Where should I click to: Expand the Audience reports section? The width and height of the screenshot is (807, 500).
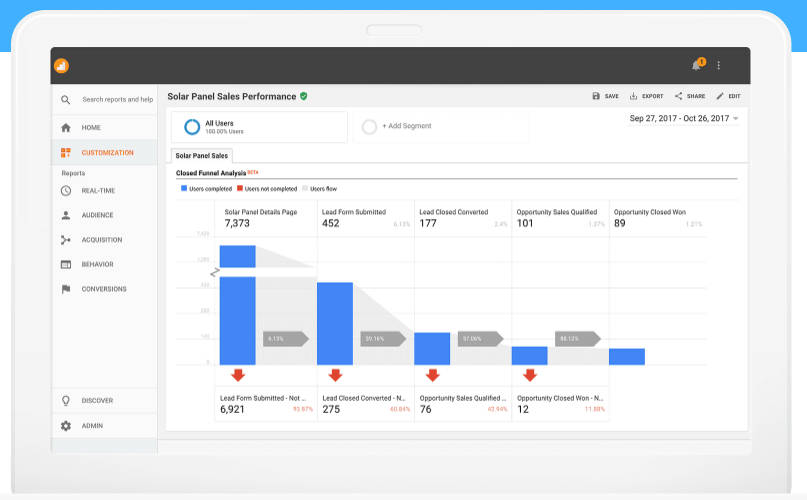click(97, 215)
